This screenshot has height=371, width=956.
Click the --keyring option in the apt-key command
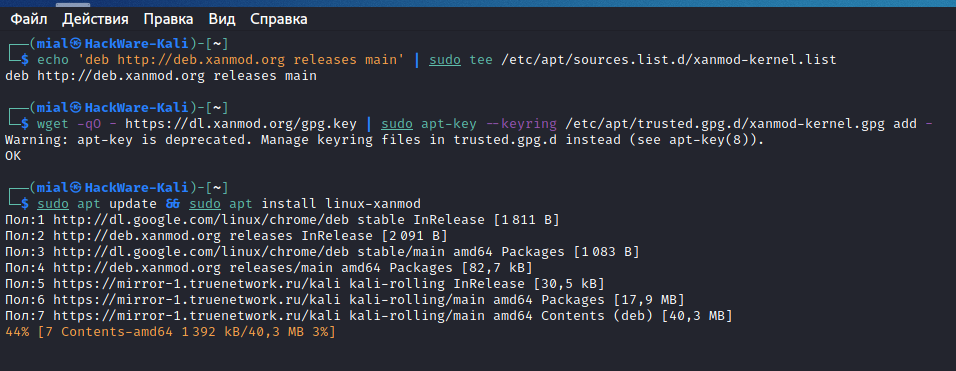pos(521,124)
